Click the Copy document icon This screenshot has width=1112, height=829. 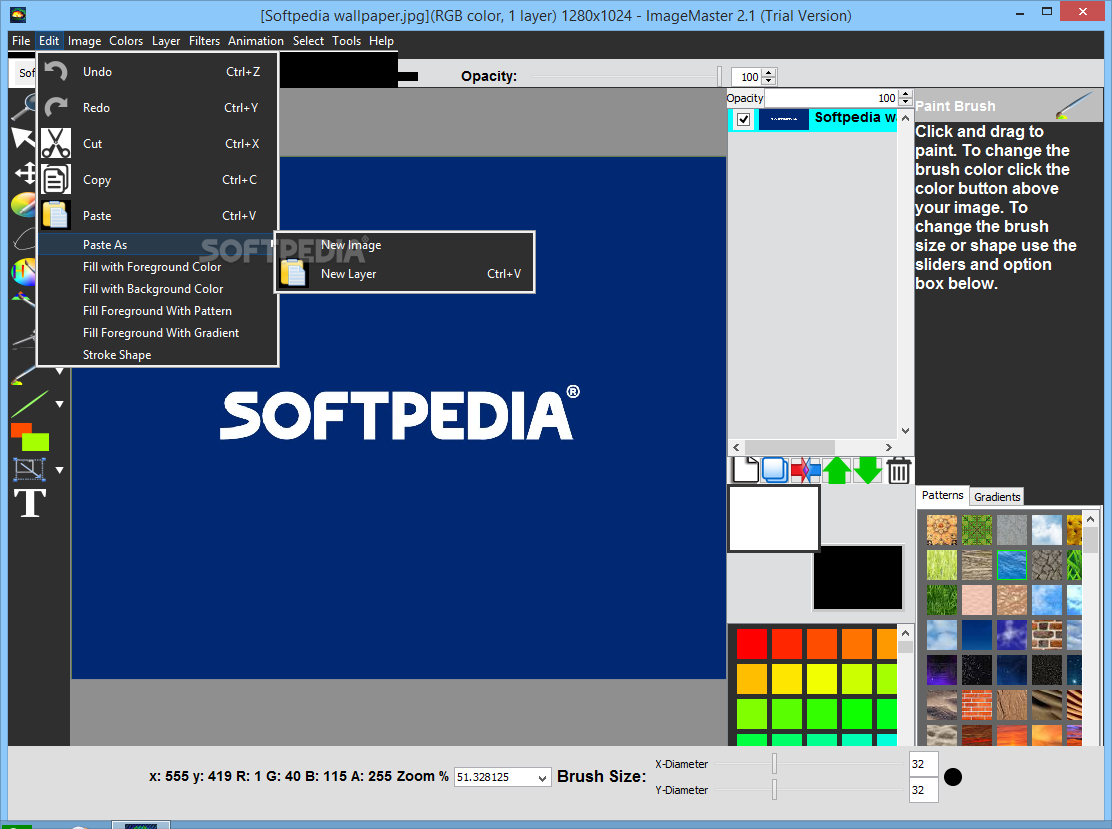coord(55,179)
